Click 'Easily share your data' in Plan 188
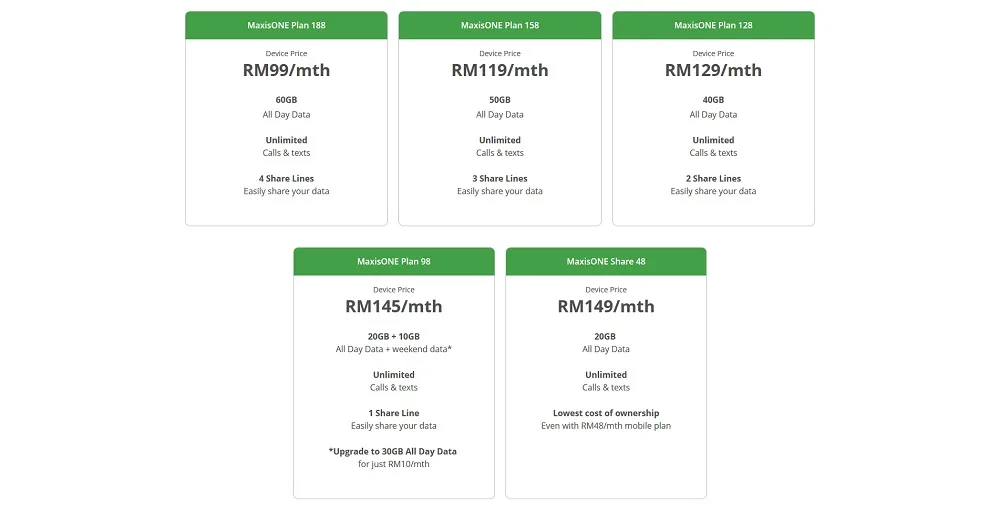 point(286,191)
